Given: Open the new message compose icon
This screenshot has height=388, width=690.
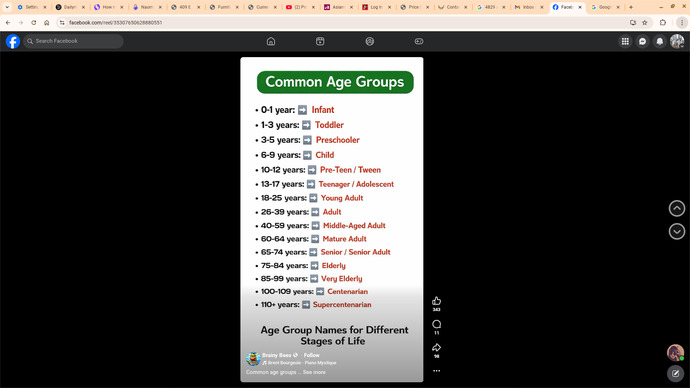Looking at the screenshot, I should pos(675,373).
